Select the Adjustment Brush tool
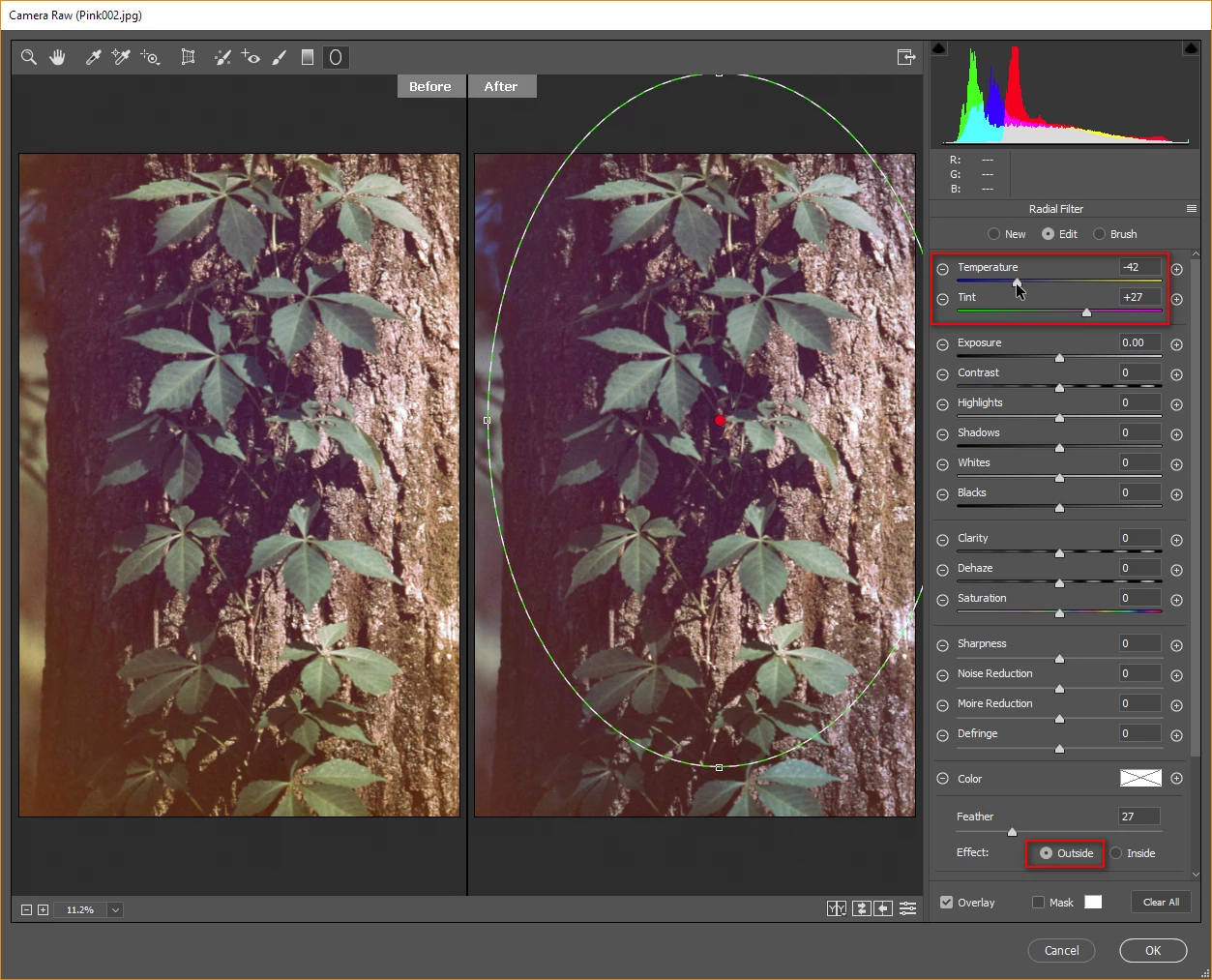Image resolution: width=1212 pixels, height=980 pixels. click(x=280, y=57)
